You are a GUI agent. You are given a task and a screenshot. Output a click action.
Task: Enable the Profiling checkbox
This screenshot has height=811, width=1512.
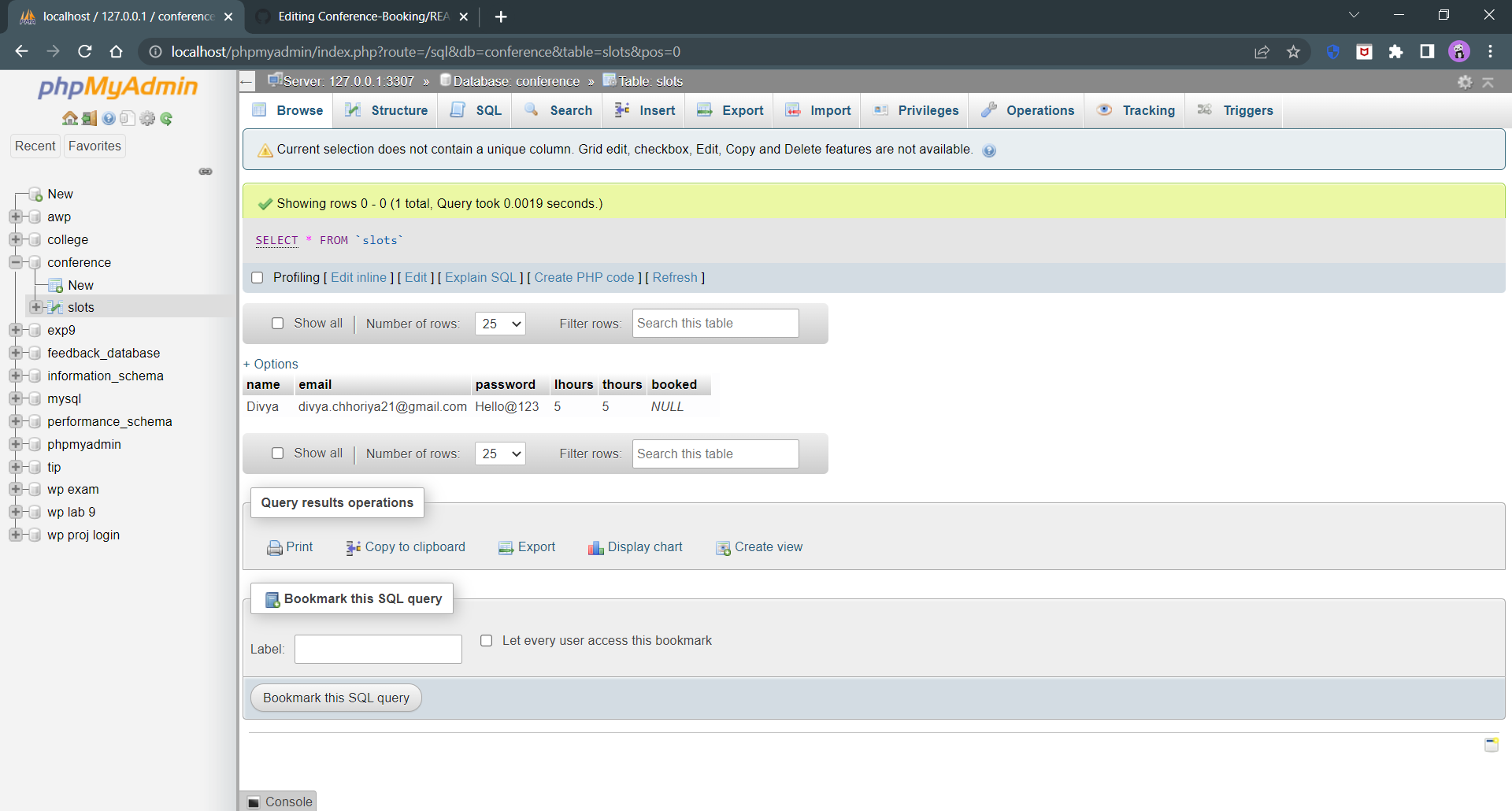click(257, 277)
